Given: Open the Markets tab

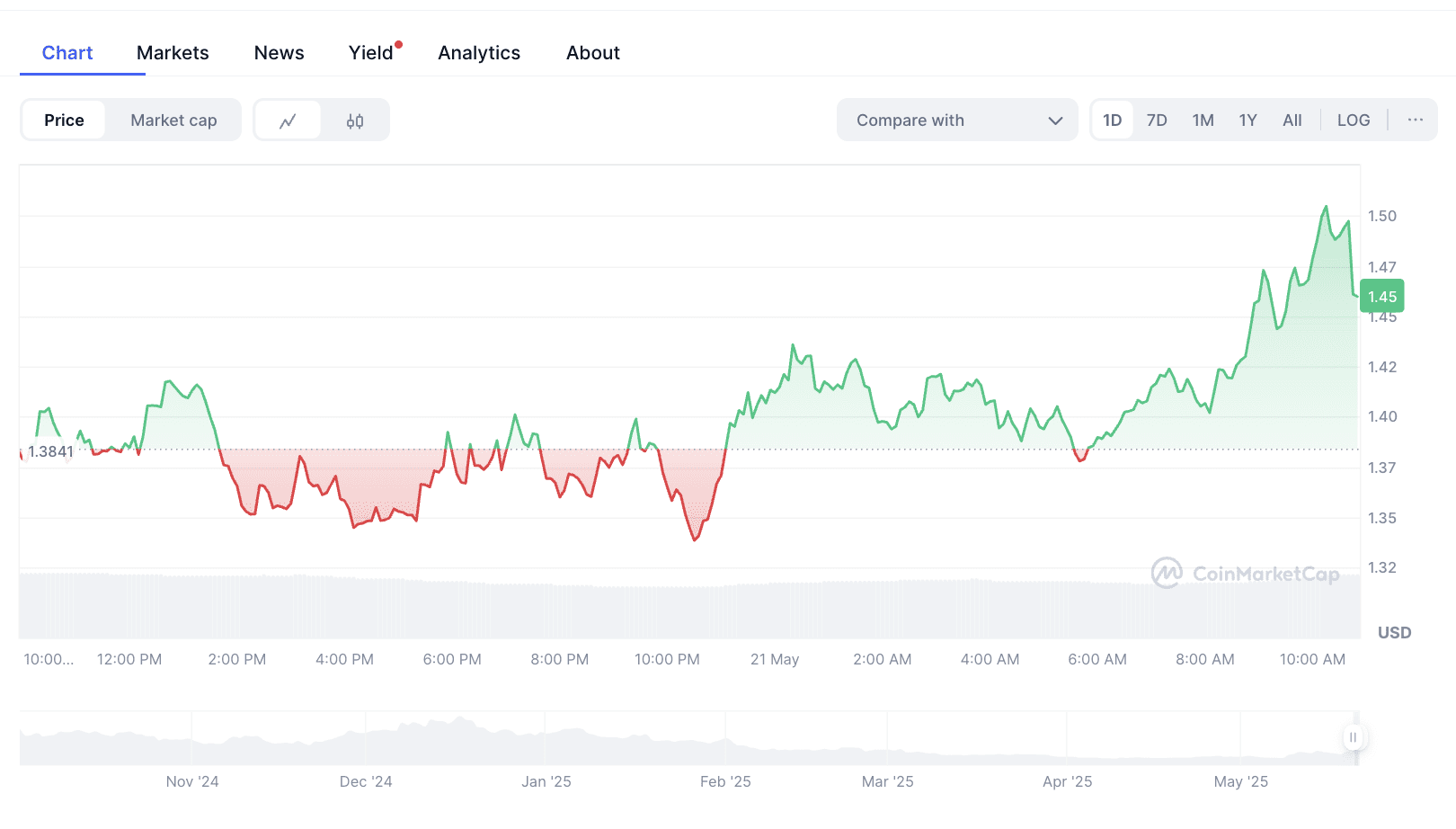Looking at the screenshot, I should click(173, 53).
